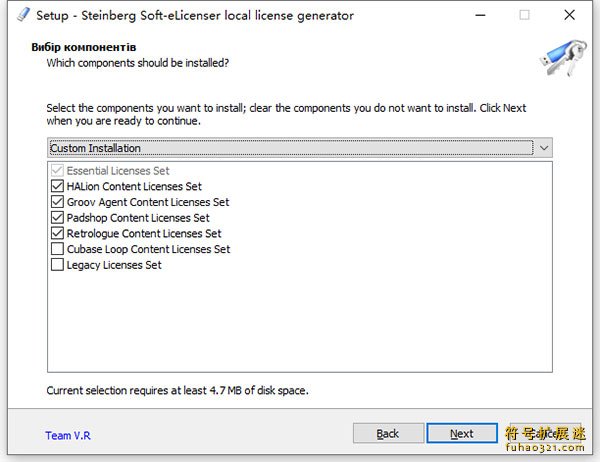600x462 pixels.
Task: Go to next setup step
Action: (x=462, y=433)
